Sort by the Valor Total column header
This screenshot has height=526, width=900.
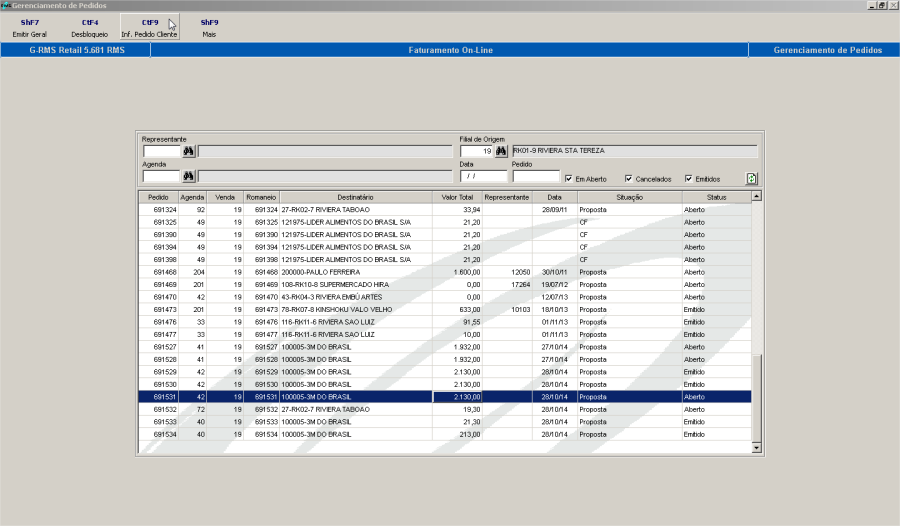[x=457, y=197]
